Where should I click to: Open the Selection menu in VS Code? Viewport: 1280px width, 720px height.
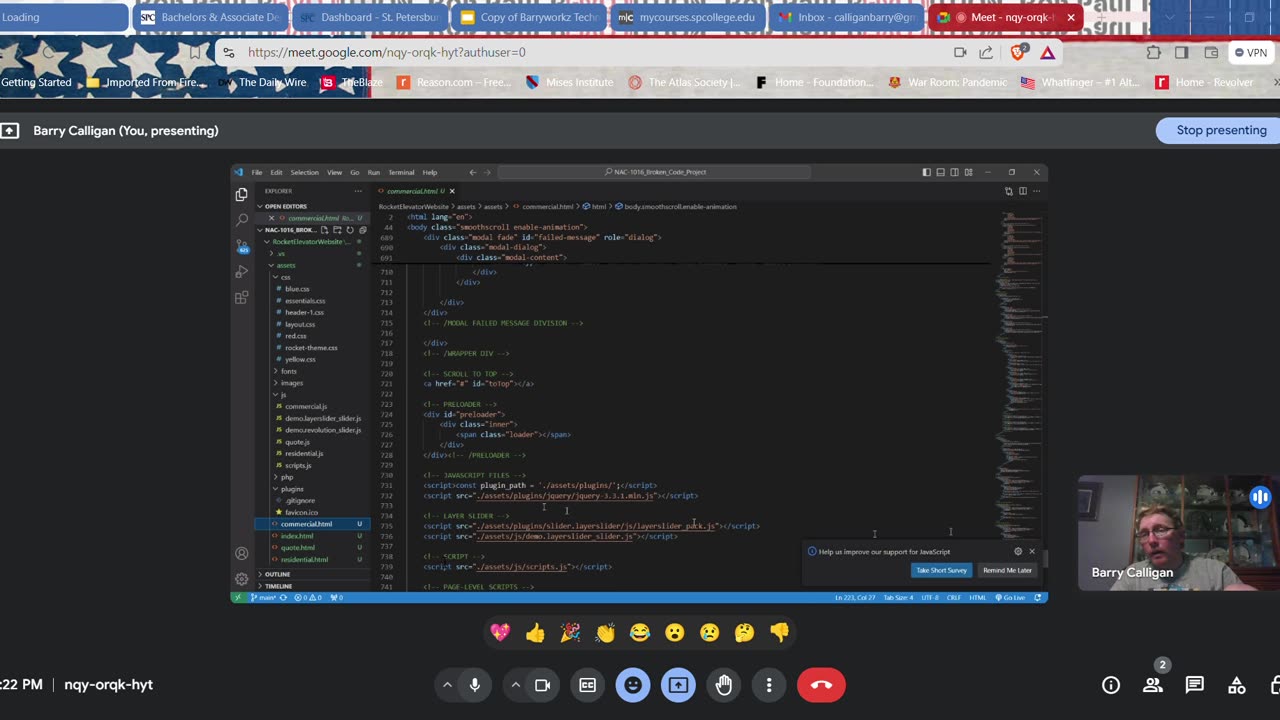coord(305,172)
